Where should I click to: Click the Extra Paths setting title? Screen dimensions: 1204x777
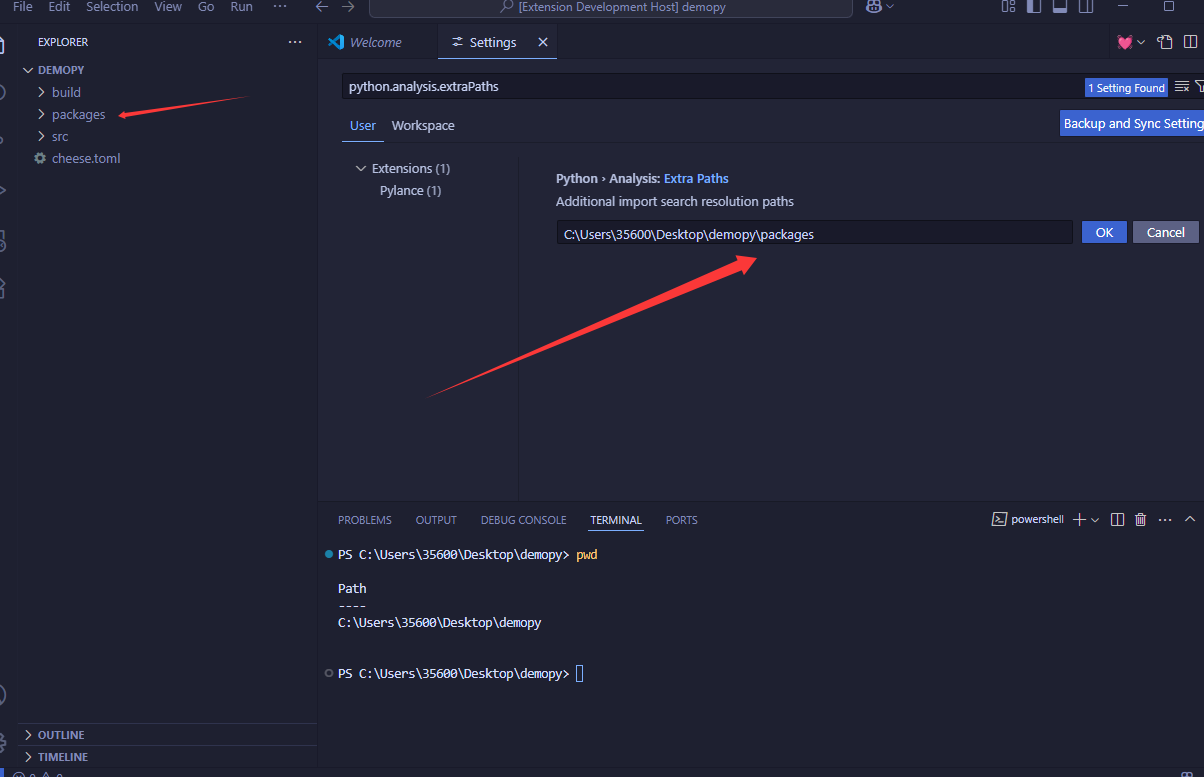(696, 178)
